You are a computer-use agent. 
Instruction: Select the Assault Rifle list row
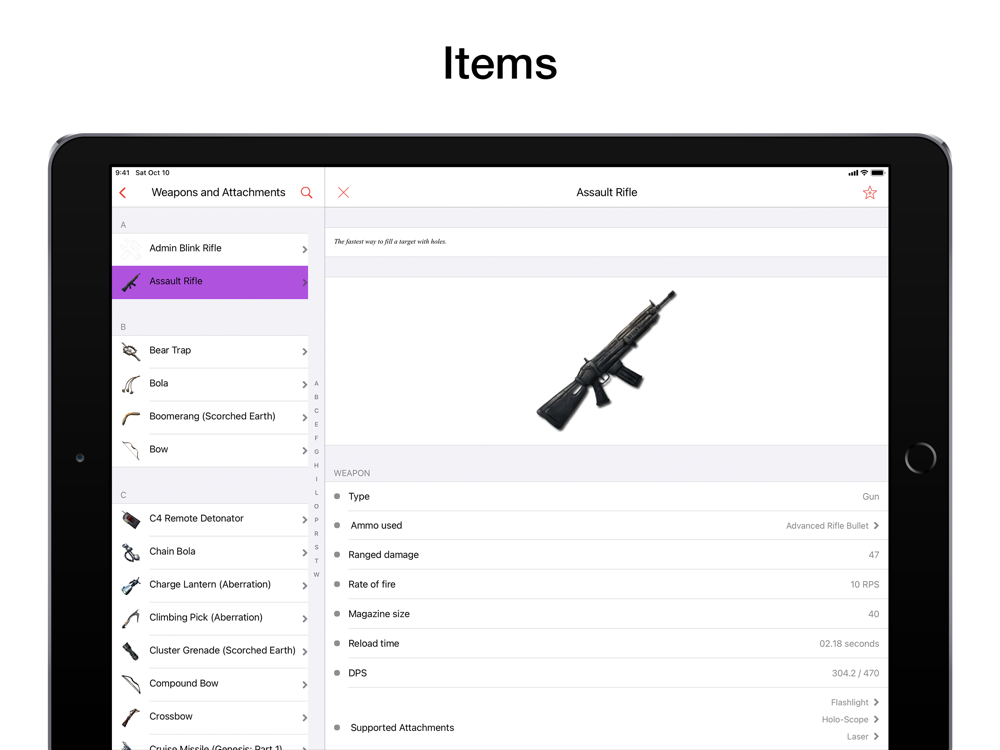pyautogui.click(x=210, y=282)
